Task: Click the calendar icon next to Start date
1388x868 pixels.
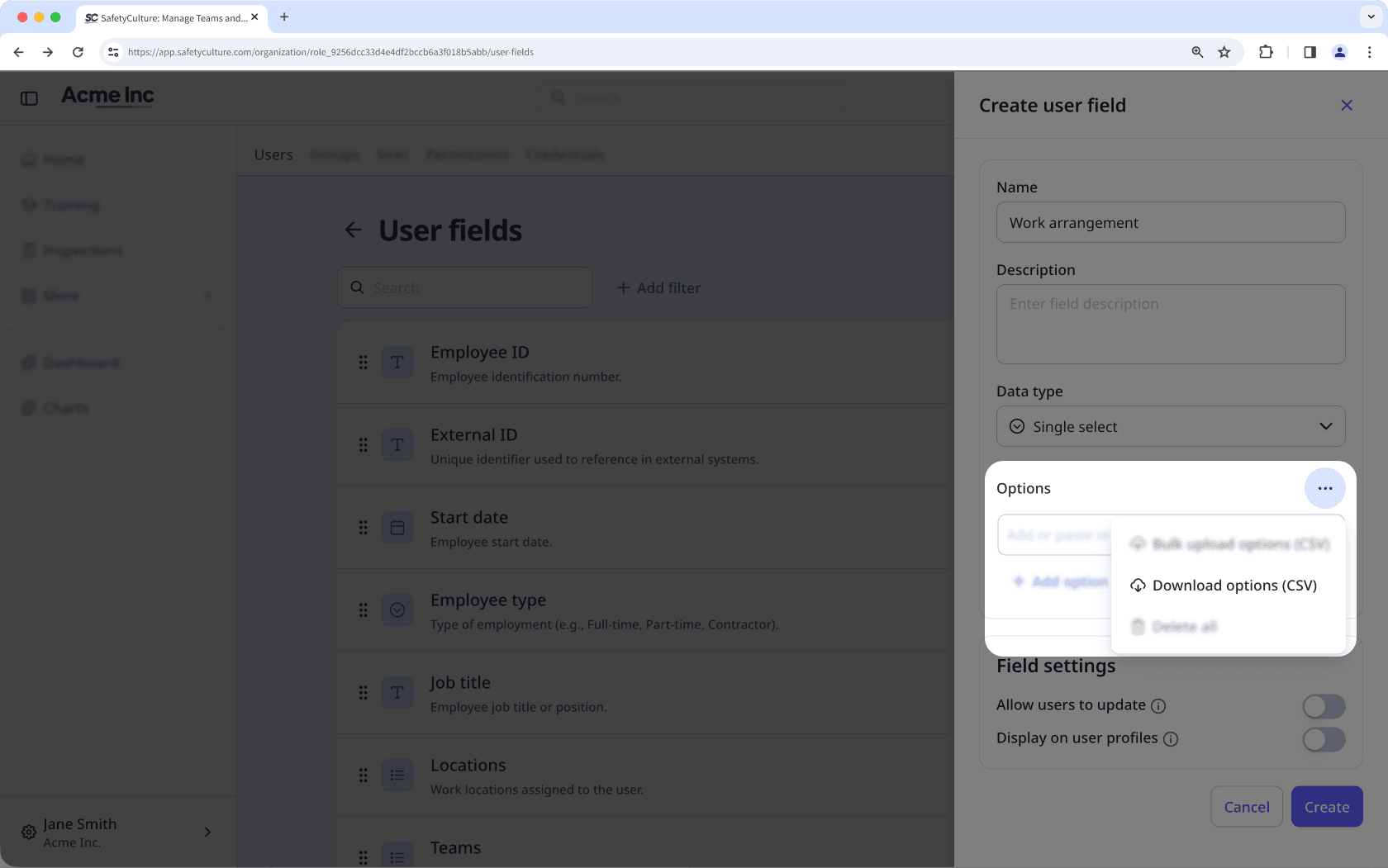Action: pyautogui.click(x=397, y=527)
